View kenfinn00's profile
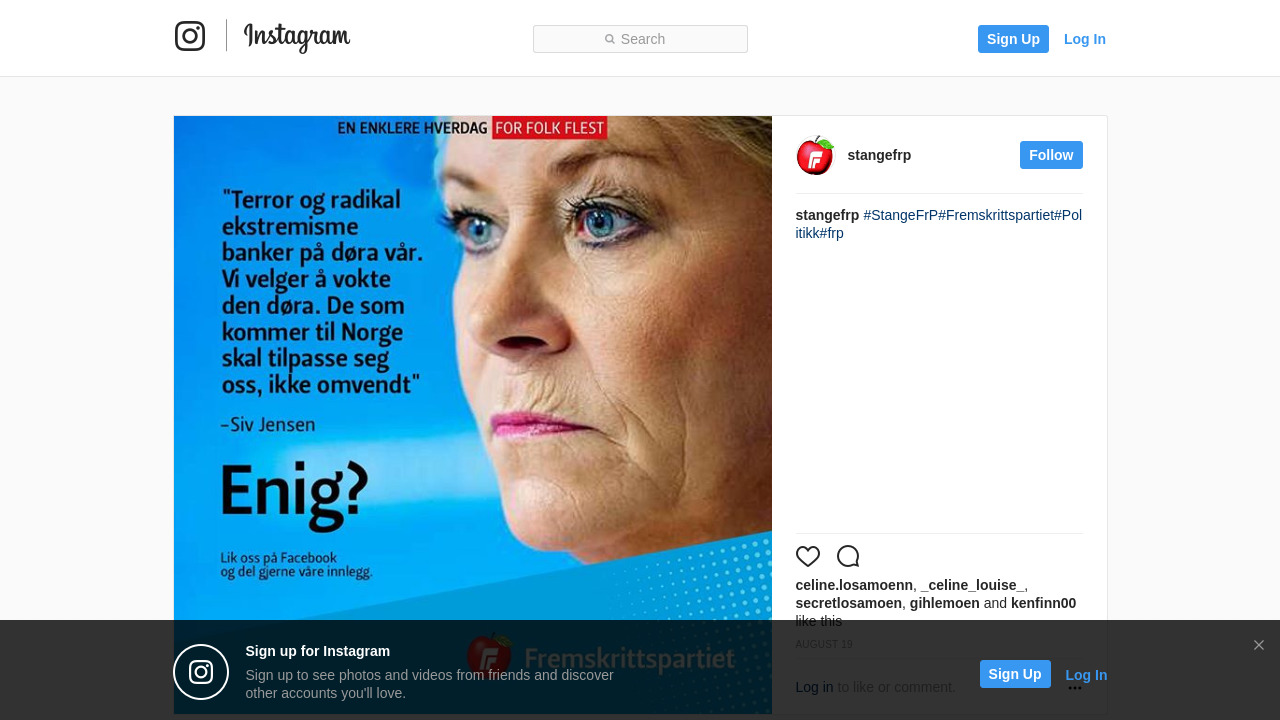Image resolution: width=1280 pixels, height=720 pixels. pyautogui.click(x=1043, y=603)
